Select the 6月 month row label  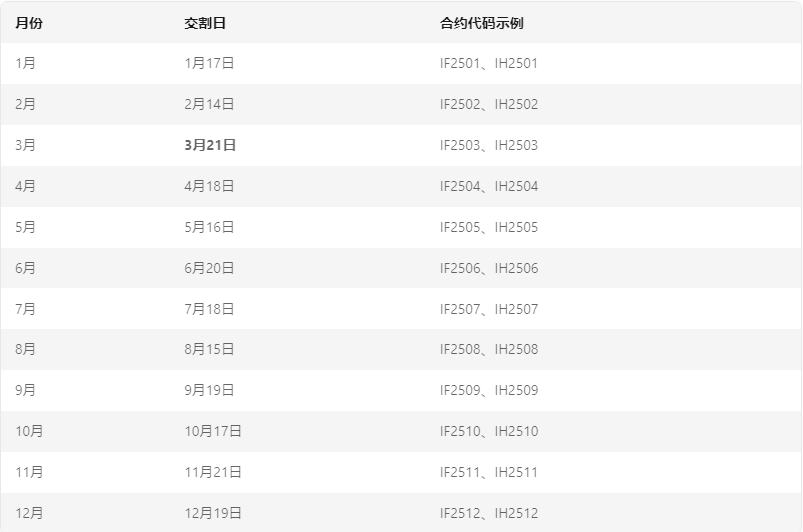point(25,268)
